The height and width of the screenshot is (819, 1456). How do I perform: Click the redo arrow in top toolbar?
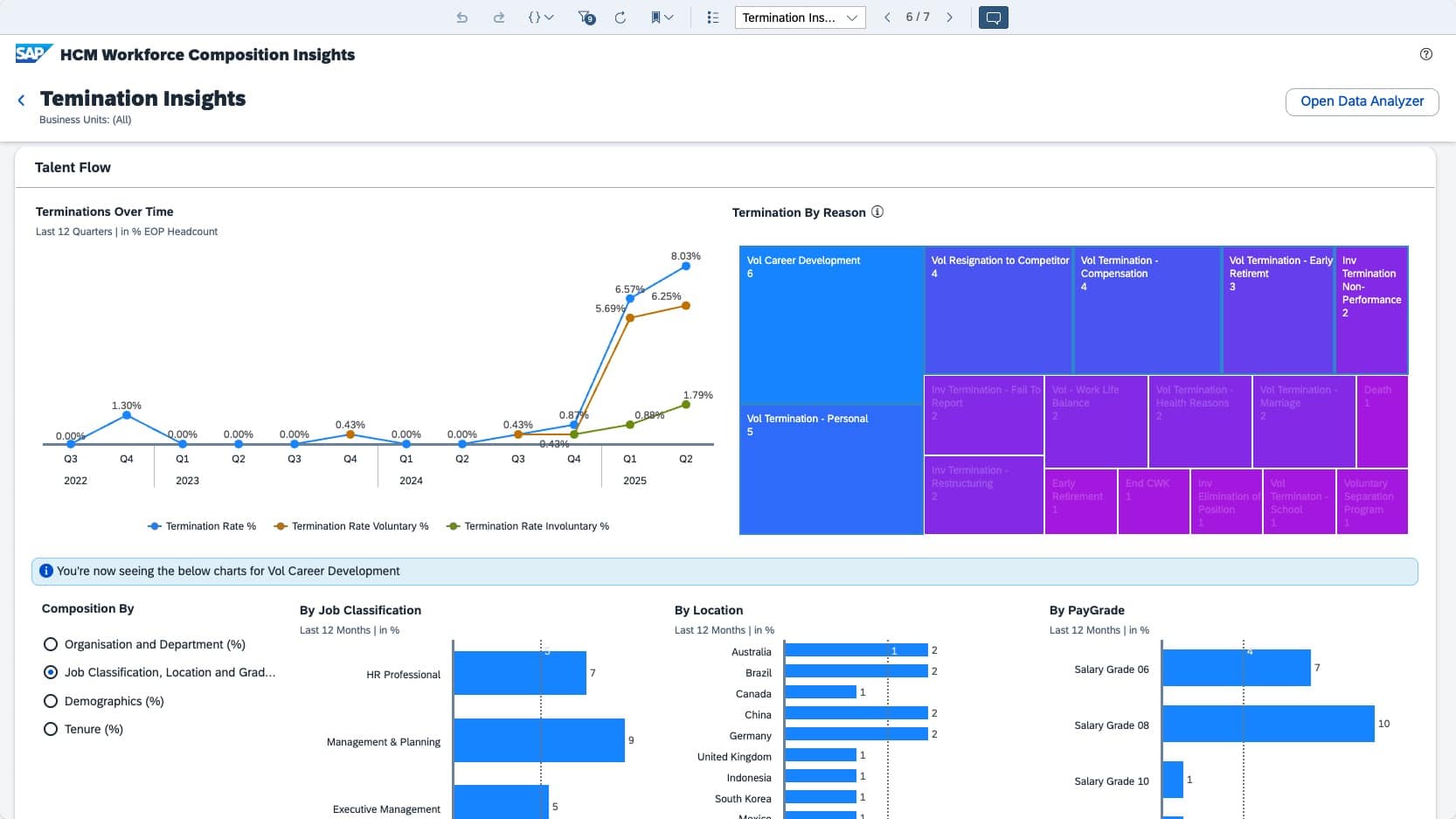(x=498, y=17)
